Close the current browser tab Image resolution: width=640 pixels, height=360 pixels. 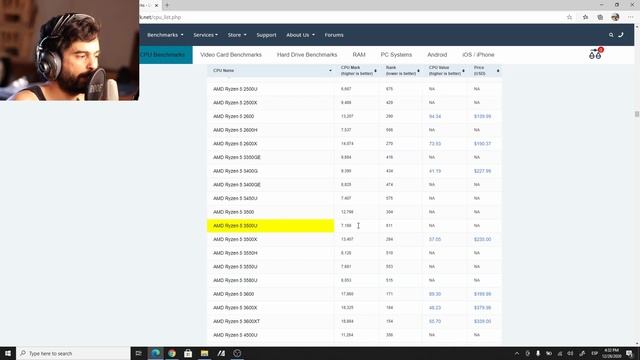click(156, 5)
